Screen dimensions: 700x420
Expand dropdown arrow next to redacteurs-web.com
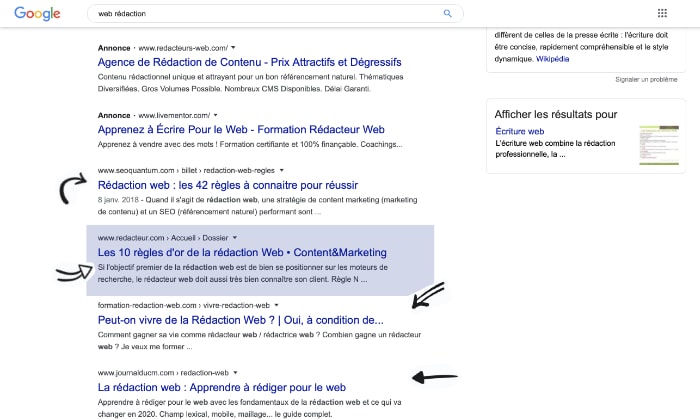coord(232,48)
